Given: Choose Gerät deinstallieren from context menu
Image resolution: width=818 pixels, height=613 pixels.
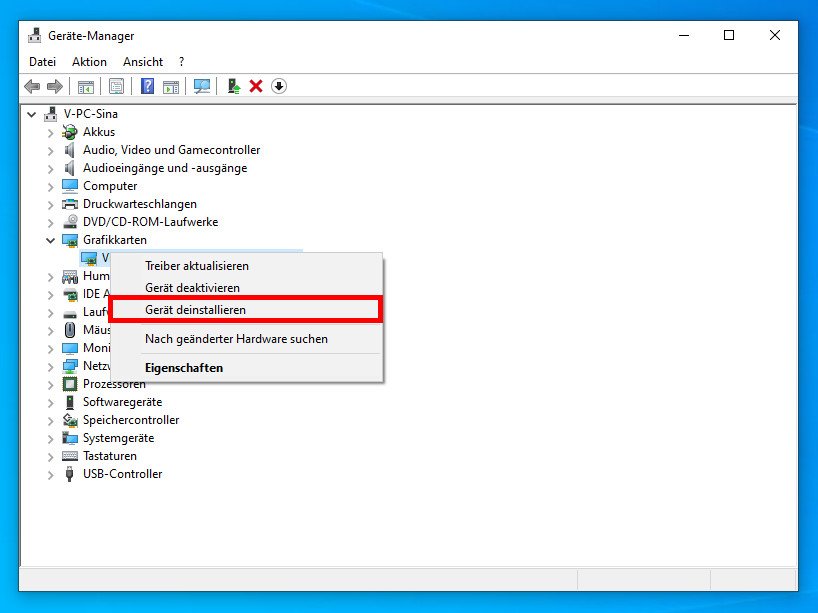Looking at the screenshot, I should 195,310.
